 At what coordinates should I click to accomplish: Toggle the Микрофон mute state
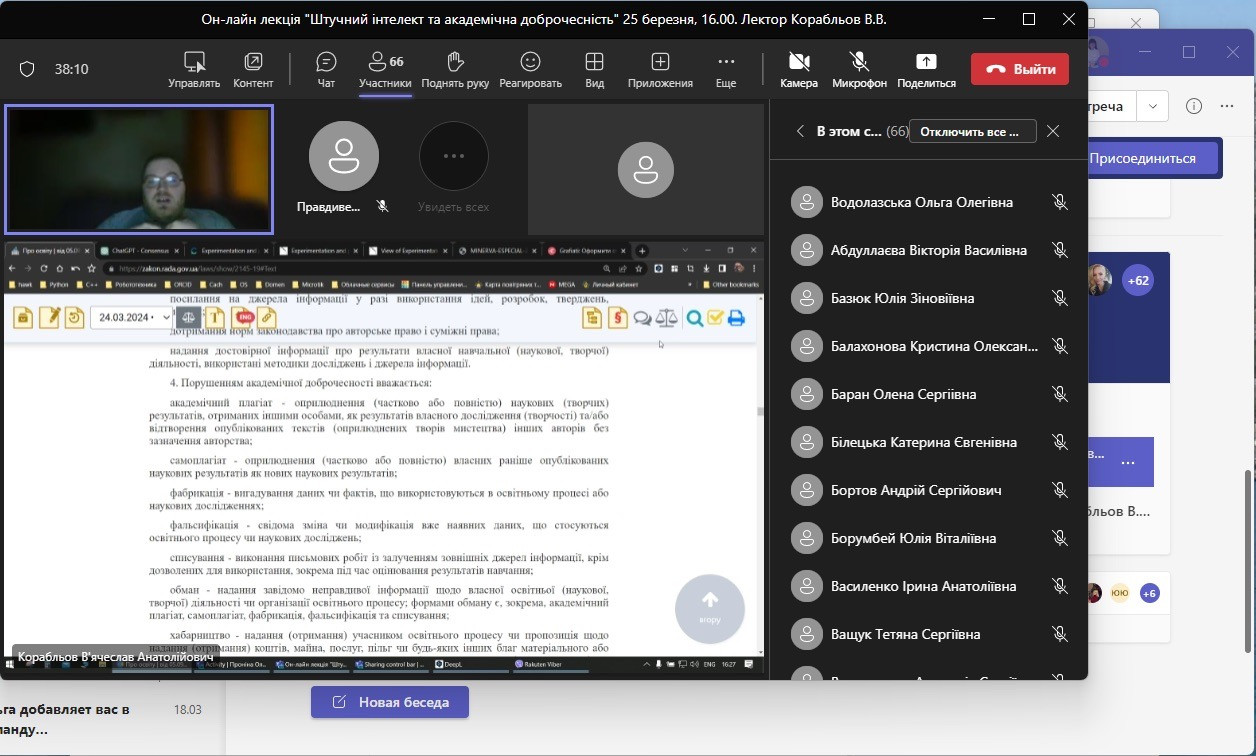pyautogui.click(x=859, y=69)
